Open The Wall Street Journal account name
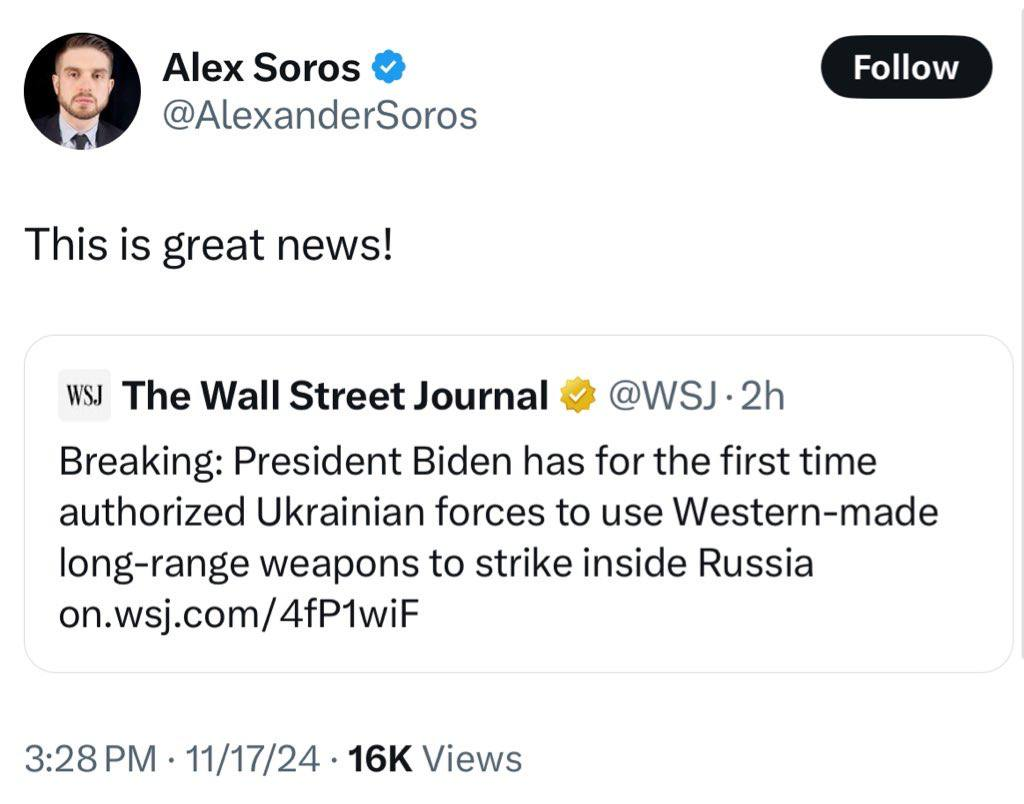The height and width of the screenshot is (804, 1024). [336, 396]
